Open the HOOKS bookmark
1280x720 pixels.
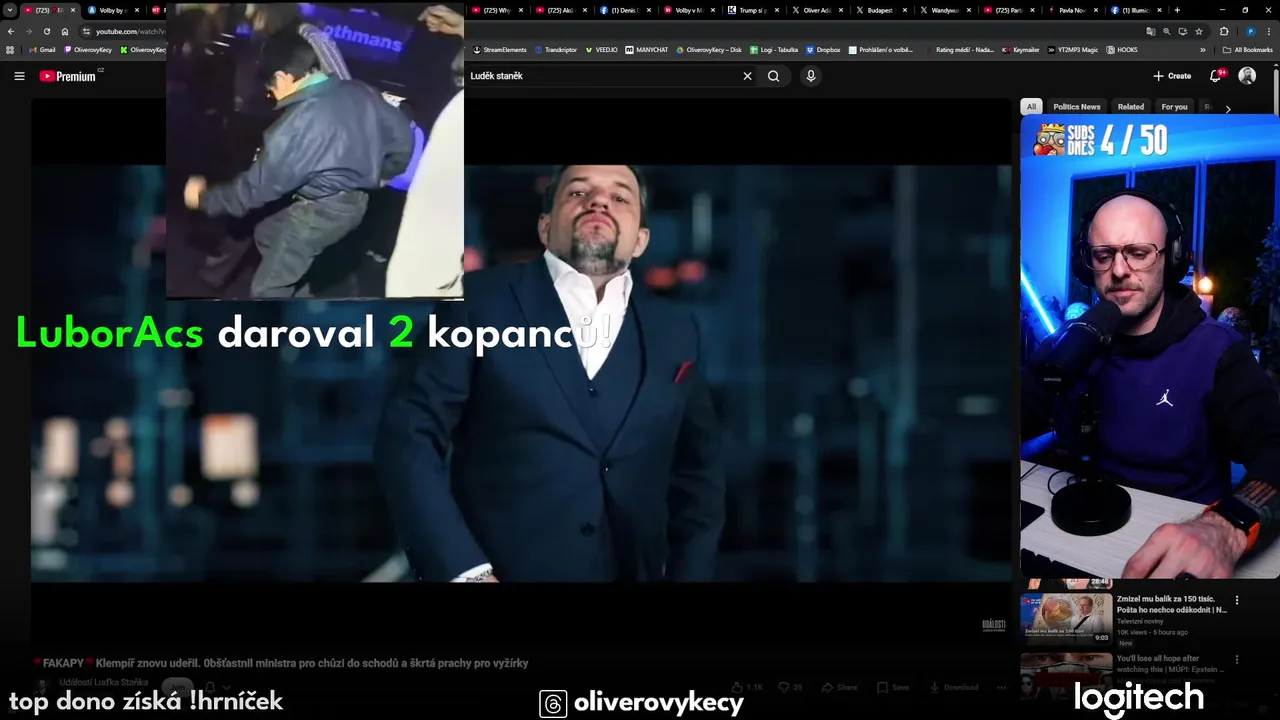[1122, 50]
